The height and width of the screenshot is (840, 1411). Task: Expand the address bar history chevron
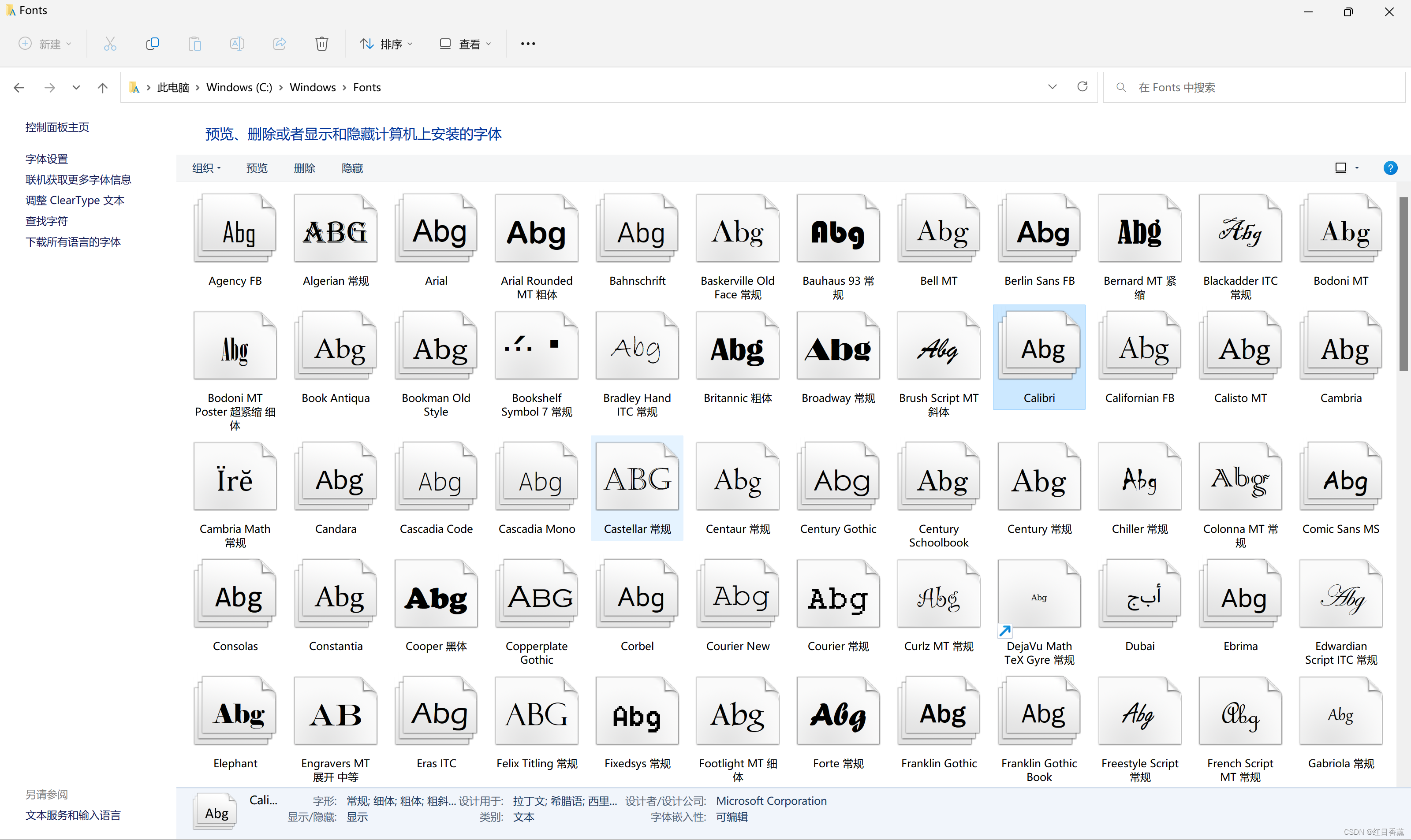click(x=1052, y=87)
